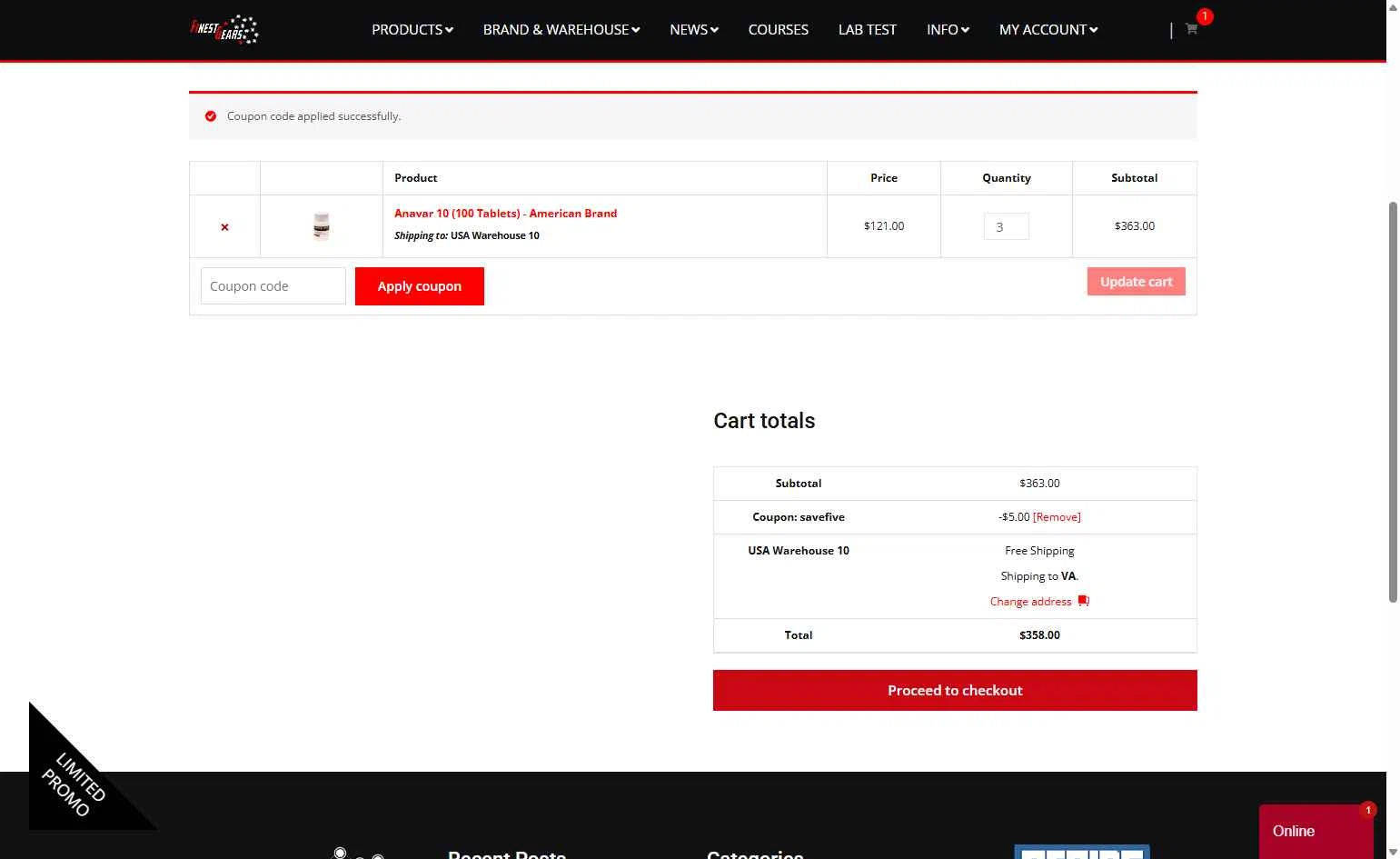Click the Coupon code applied successfully message
1400x859 pixels.
[313, 116]
